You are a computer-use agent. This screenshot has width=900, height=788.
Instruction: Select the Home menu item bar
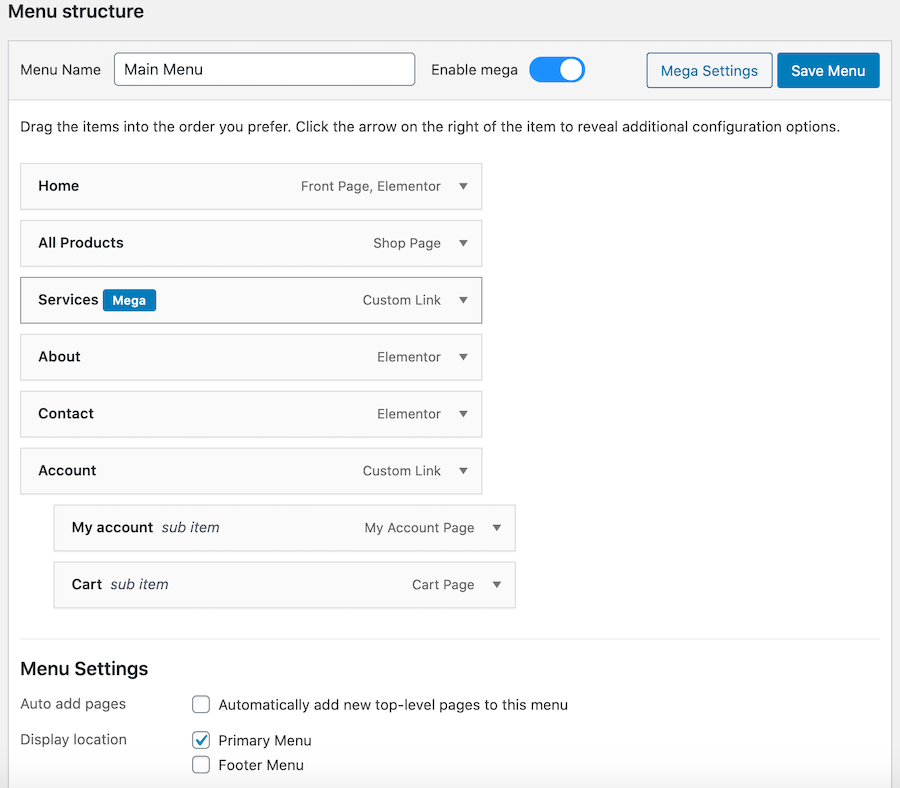pos(180,186)
